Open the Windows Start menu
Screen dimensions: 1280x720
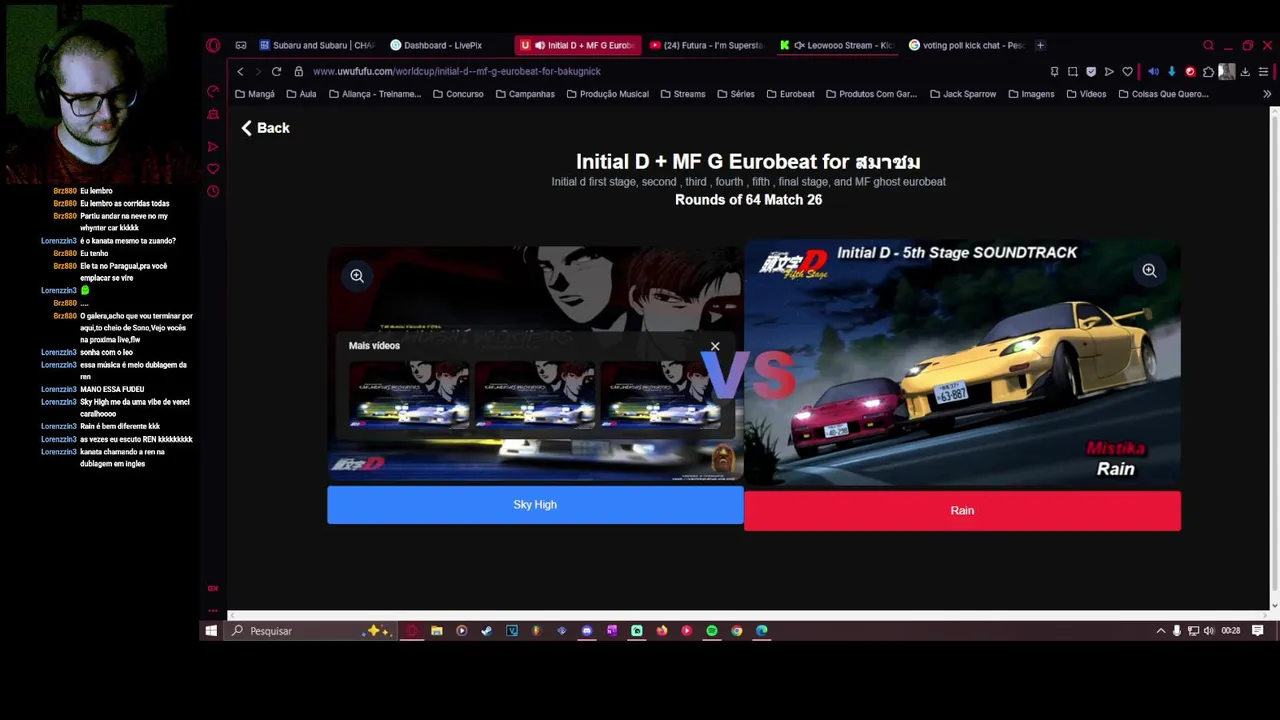[x=211, y=631]
